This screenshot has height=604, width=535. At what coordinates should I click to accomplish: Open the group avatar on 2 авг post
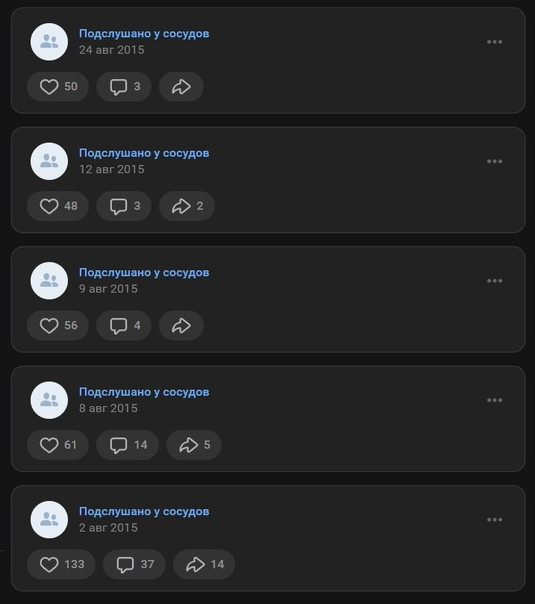[x=49, y=520]
